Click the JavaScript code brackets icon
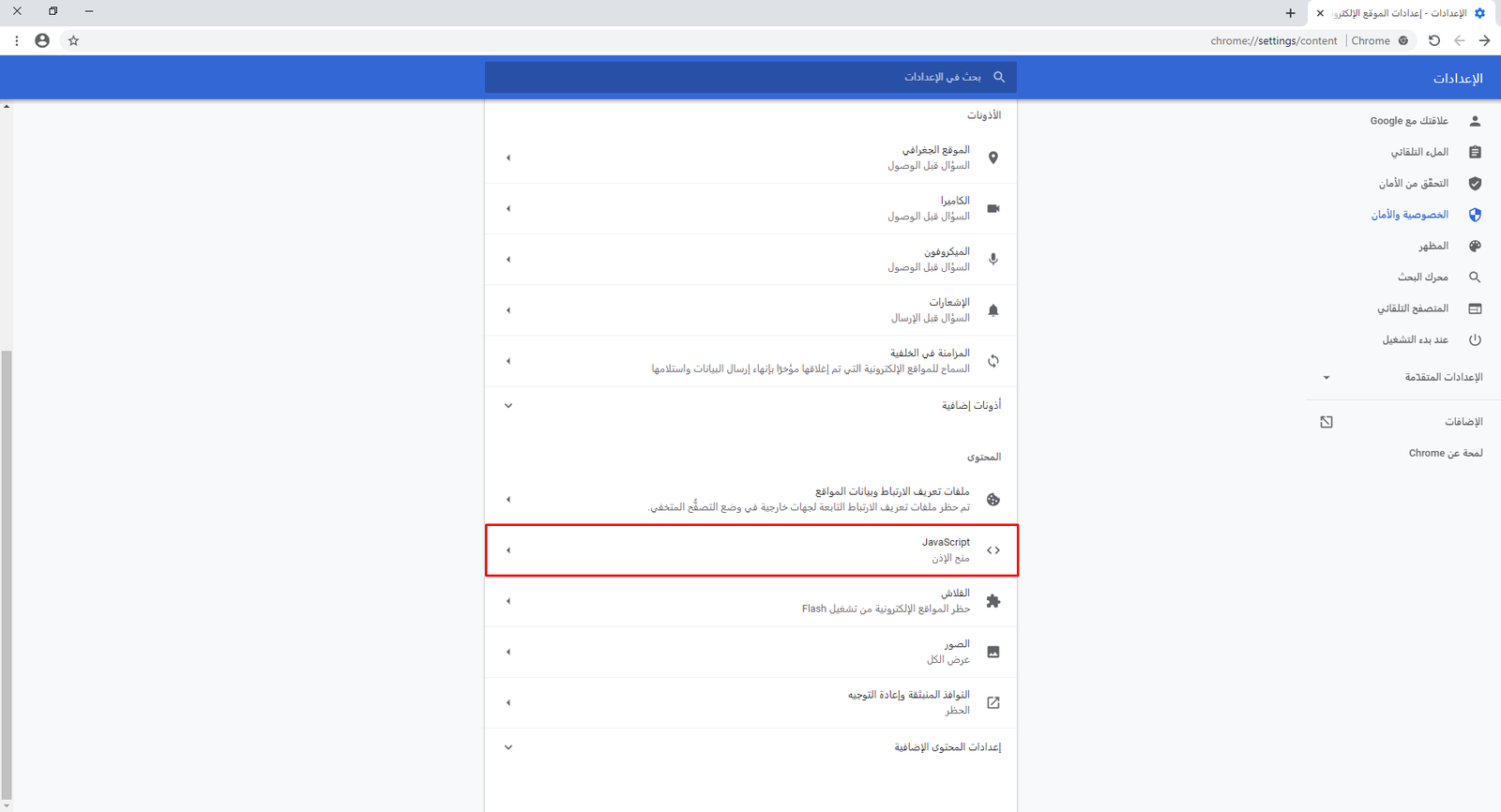Viewport: 1501px width, 812px height. coord(993,550)
